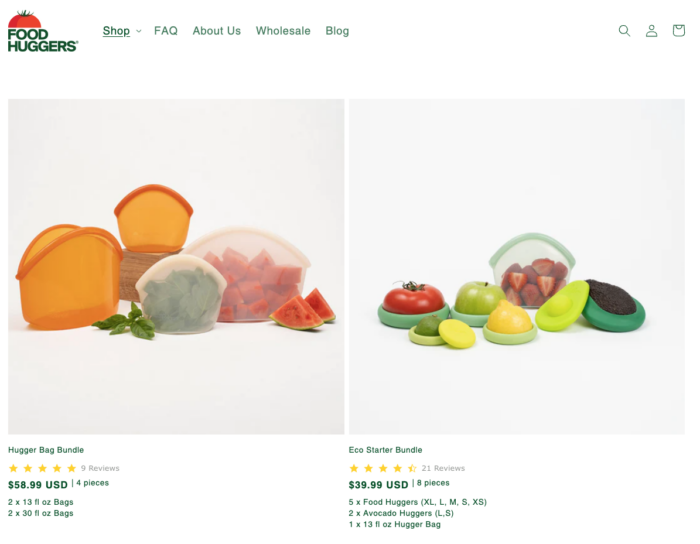
Task: Open the shopping cart icon
Action: tap(679, 30)
